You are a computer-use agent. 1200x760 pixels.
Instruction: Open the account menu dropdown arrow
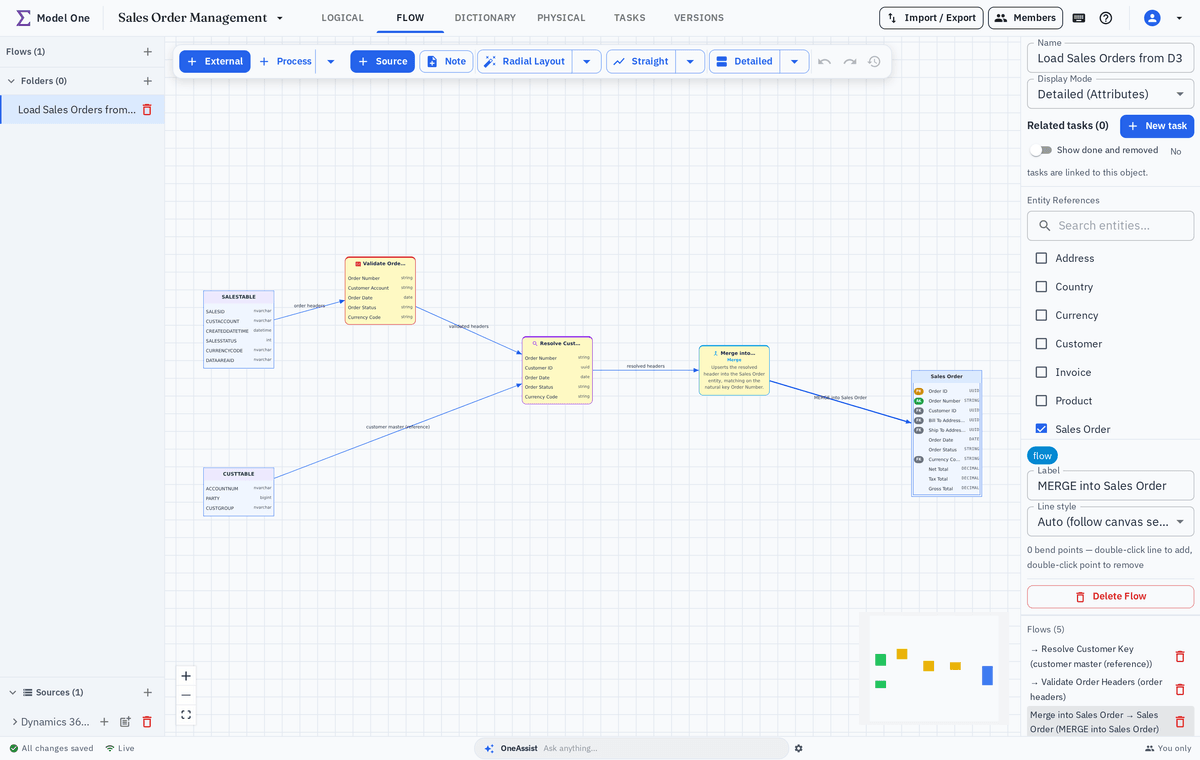[x=1178, y=18]
